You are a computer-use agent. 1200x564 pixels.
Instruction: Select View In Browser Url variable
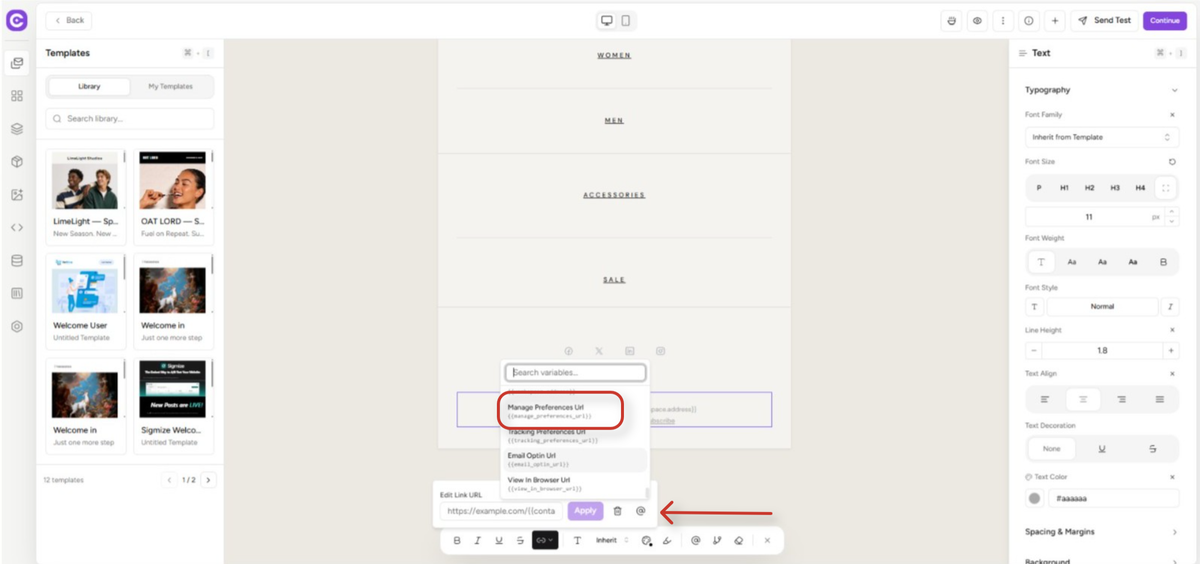click(574, 484)
